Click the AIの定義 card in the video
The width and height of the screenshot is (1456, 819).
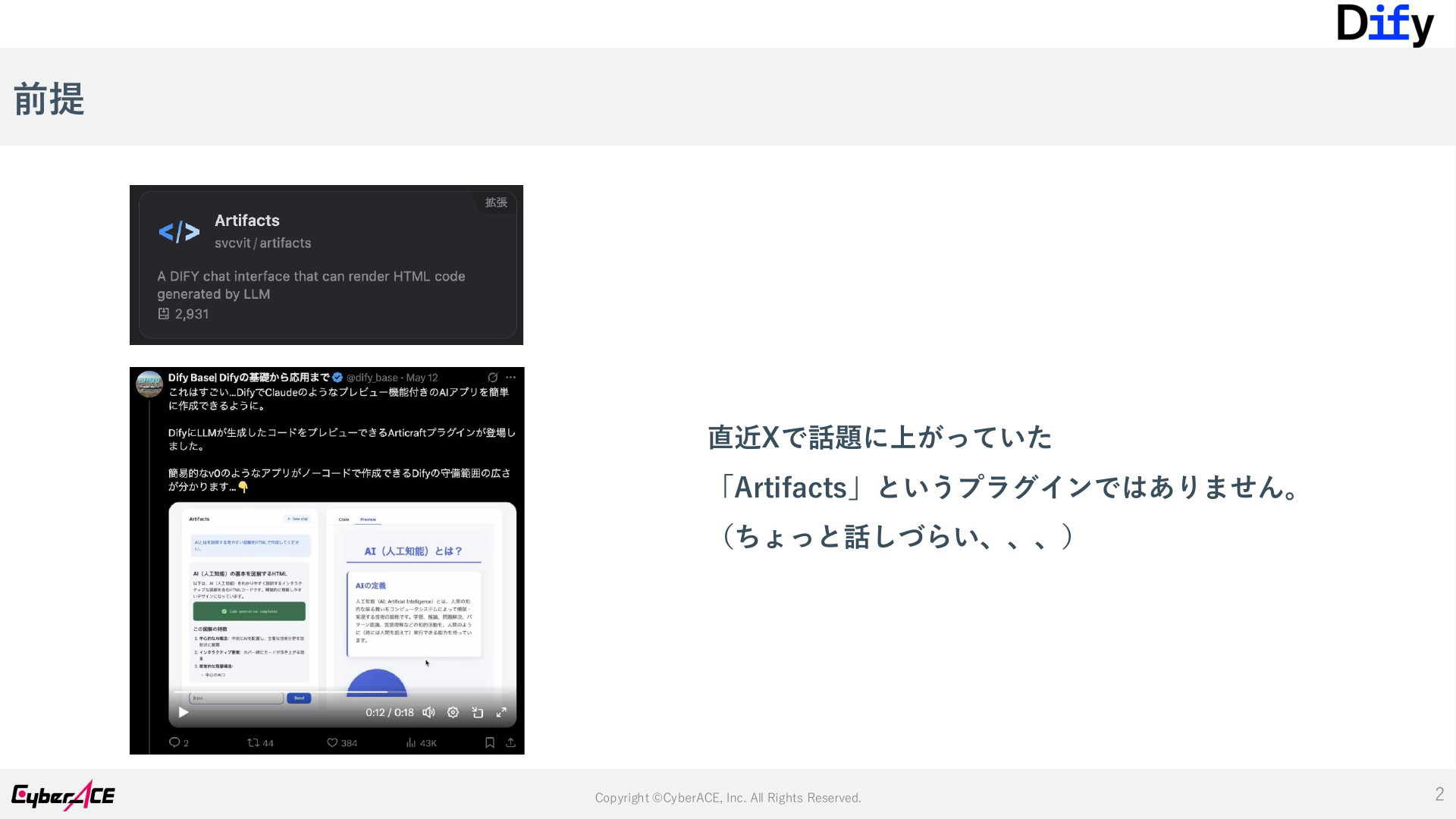click(414, 613)
